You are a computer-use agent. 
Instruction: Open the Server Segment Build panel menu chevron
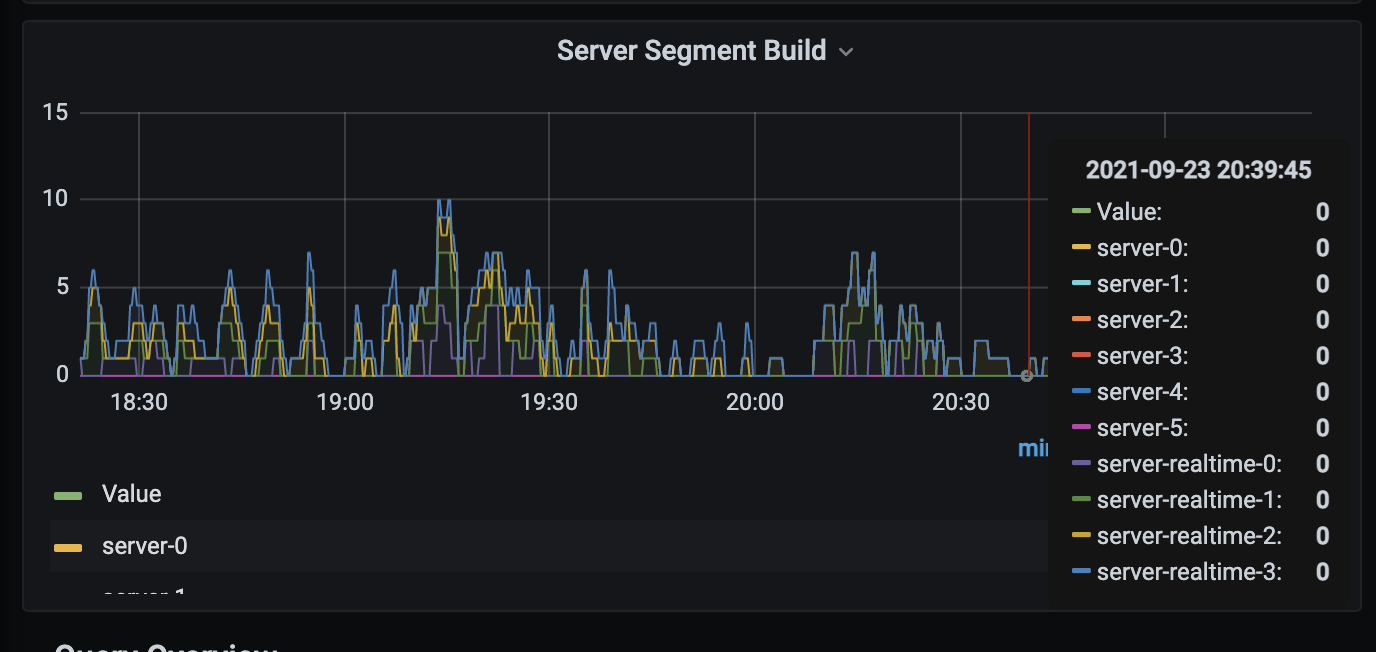tap(846, 52)
